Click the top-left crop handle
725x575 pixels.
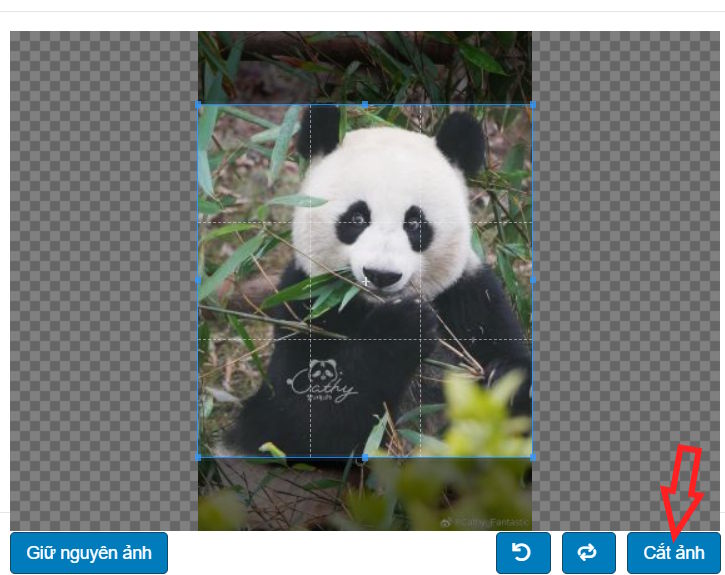pyautogui.click(x=198, y=105)
